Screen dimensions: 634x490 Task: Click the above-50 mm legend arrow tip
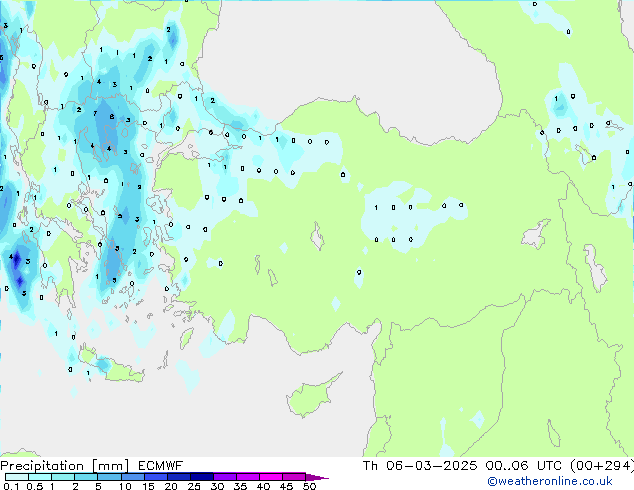pyautogui.click(x=317, y=478)
